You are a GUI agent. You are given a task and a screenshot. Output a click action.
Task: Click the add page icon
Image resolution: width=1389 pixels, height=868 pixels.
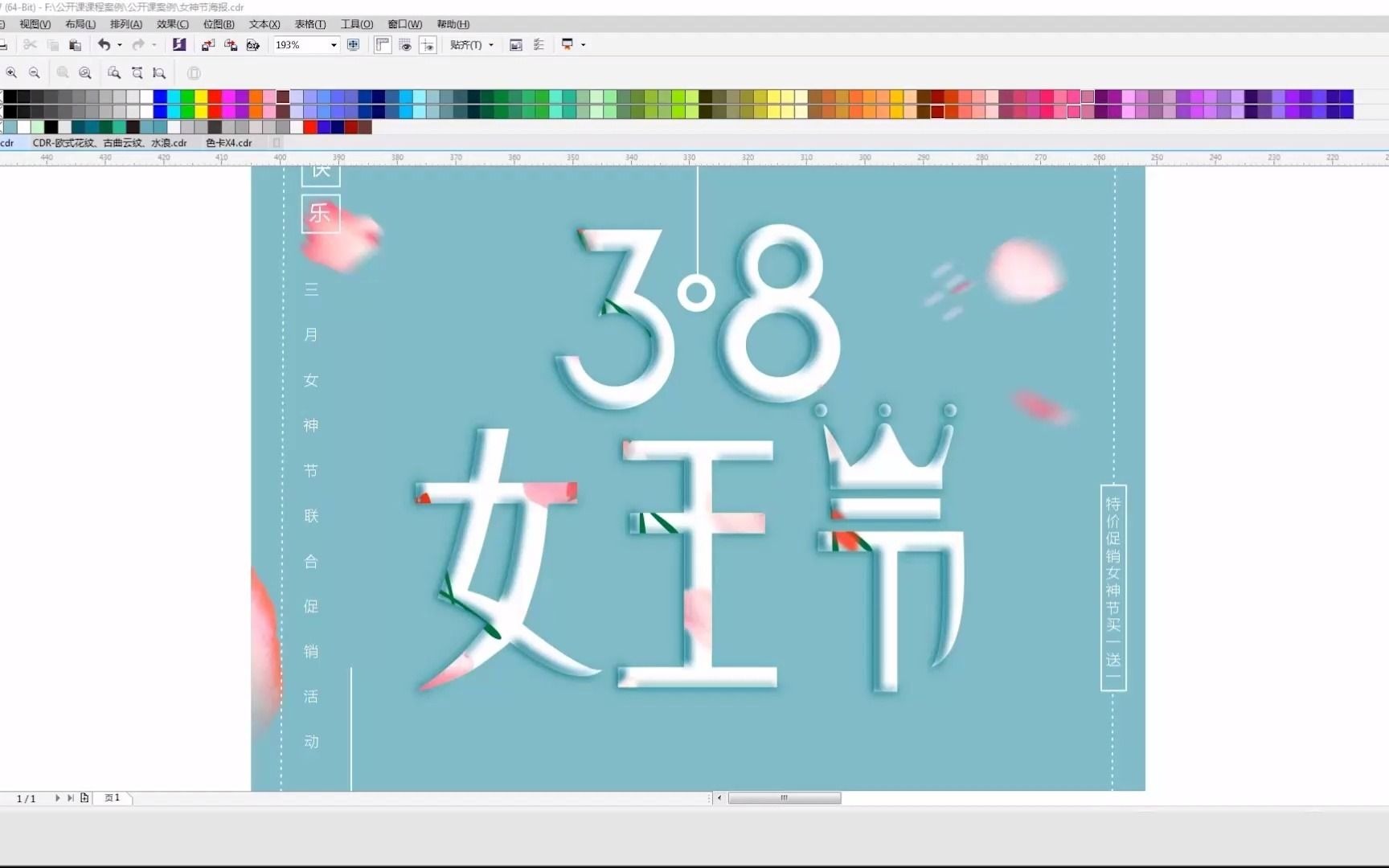[x=84, y=798]
